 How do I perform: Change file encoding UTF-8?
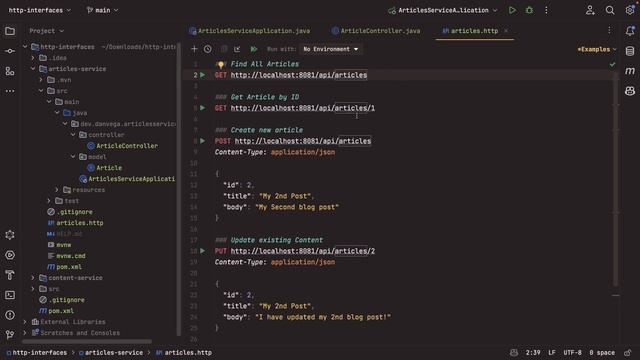pyautogui.click(x=572, y=353)
